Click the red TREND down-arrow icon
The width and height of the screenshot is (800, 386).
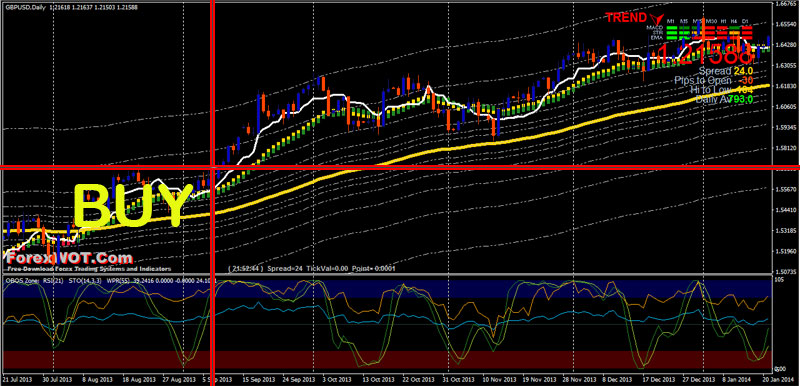(x=657, y=19)
